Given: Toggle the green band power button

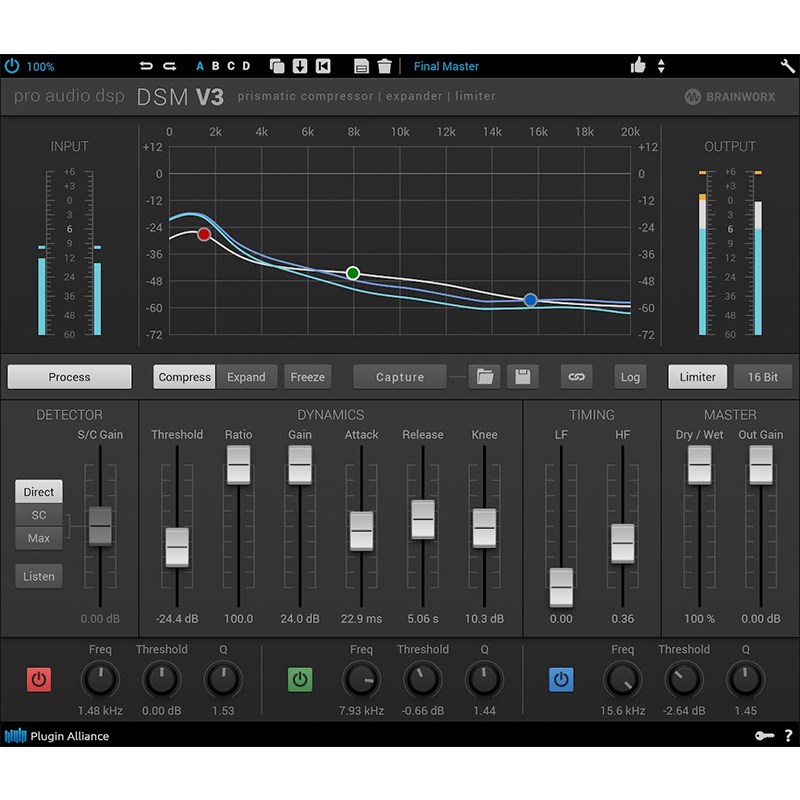Looking at the screenshot, I should point(300,680).
